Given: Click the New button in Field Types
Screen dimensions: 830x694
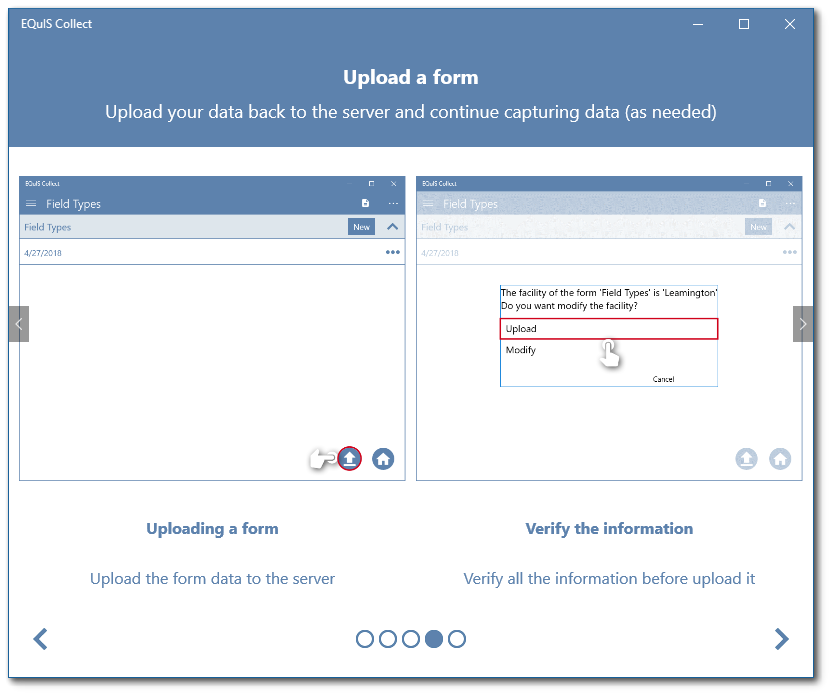Looking at the screenshot, I should tap(361, 227).
